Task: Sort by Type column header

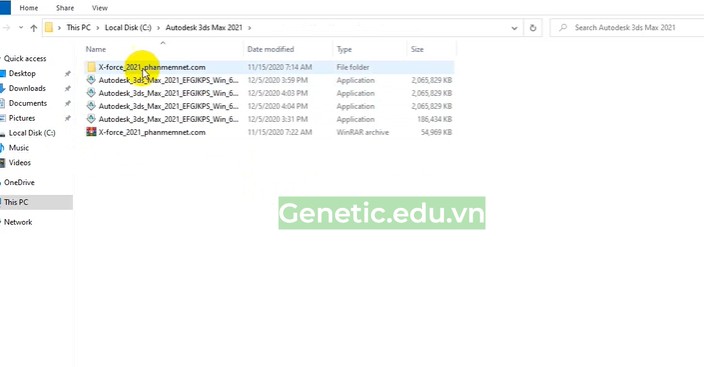Action: coord(344,49)
